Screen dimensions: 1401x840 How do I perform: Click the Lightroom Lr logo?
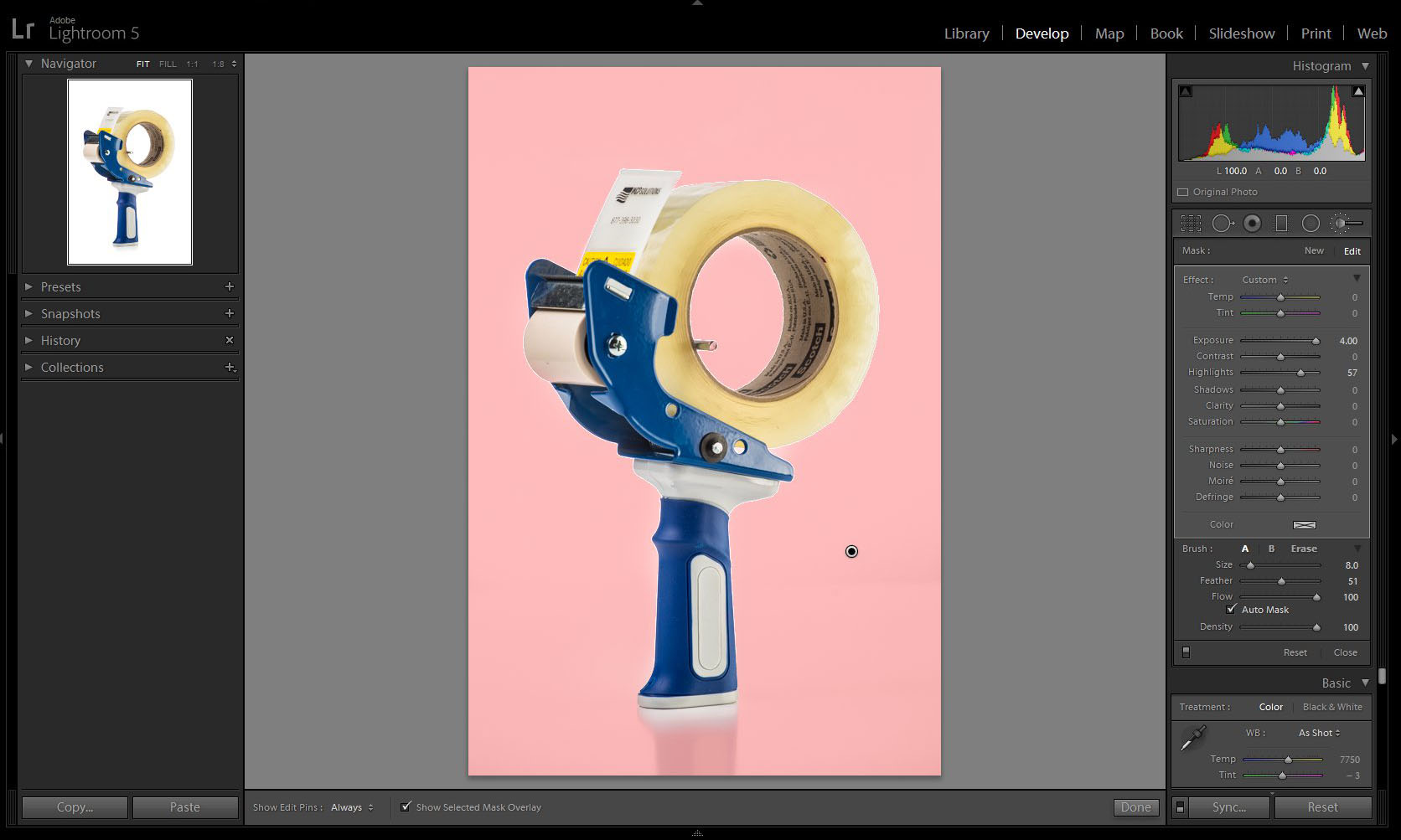tap(23, 29)
